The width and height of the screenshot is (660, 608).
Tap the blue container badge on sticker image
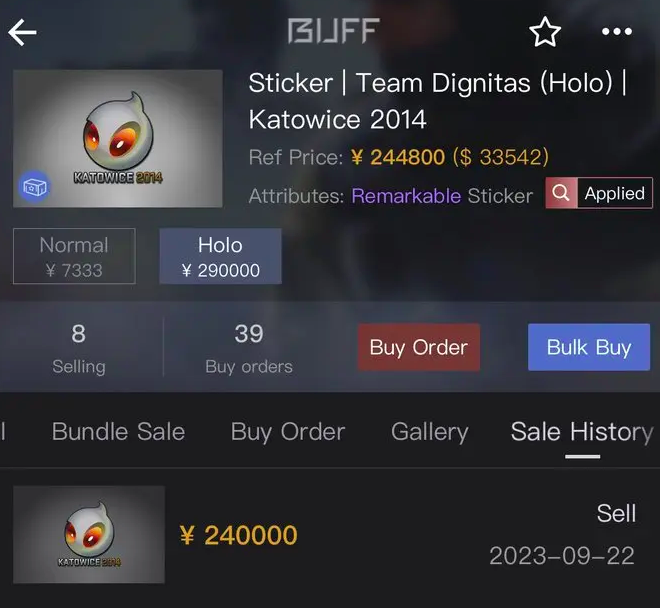point(35,187)
